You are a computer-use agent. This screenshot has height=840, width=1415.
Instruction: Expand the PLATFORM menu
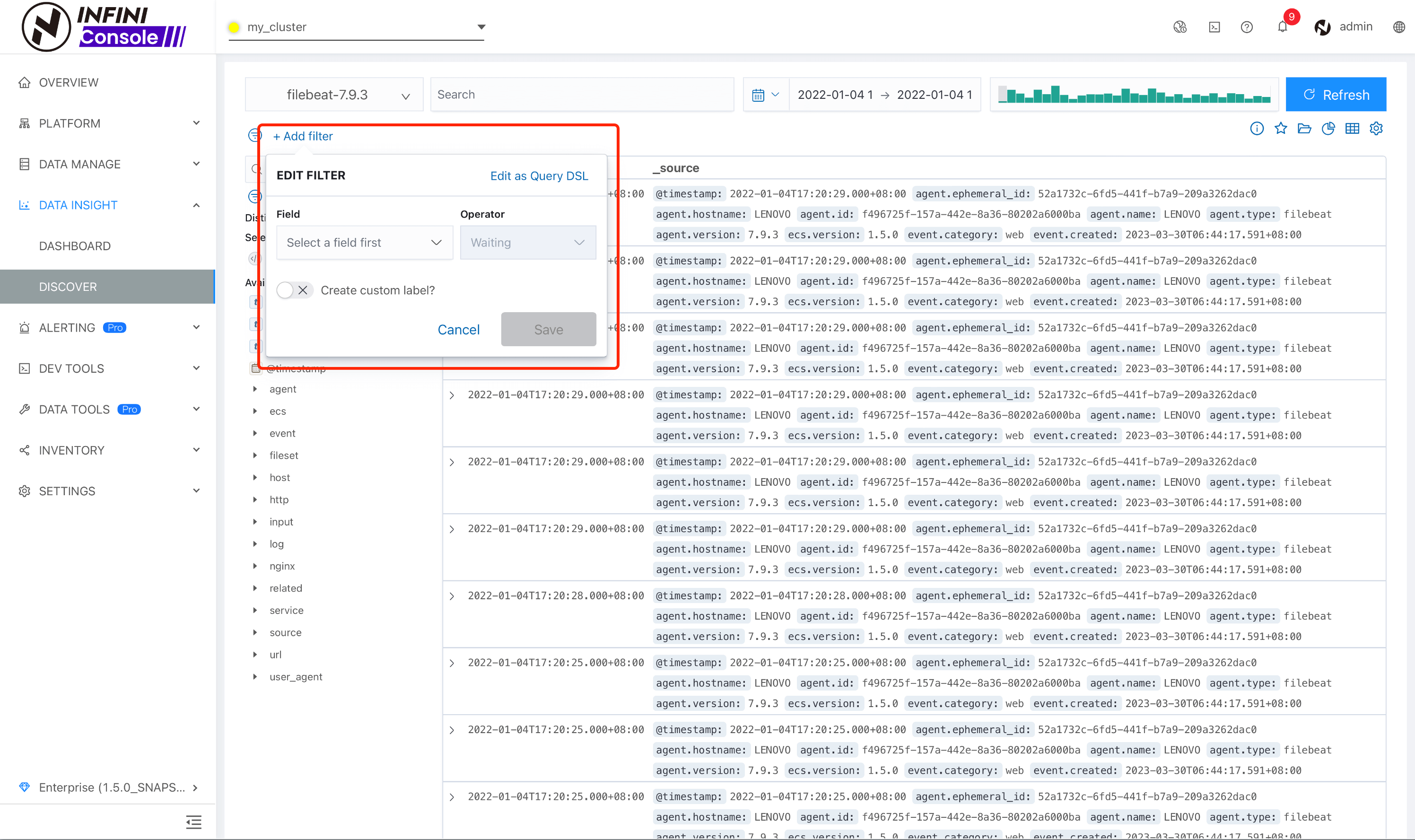click(x=107, y=123)
